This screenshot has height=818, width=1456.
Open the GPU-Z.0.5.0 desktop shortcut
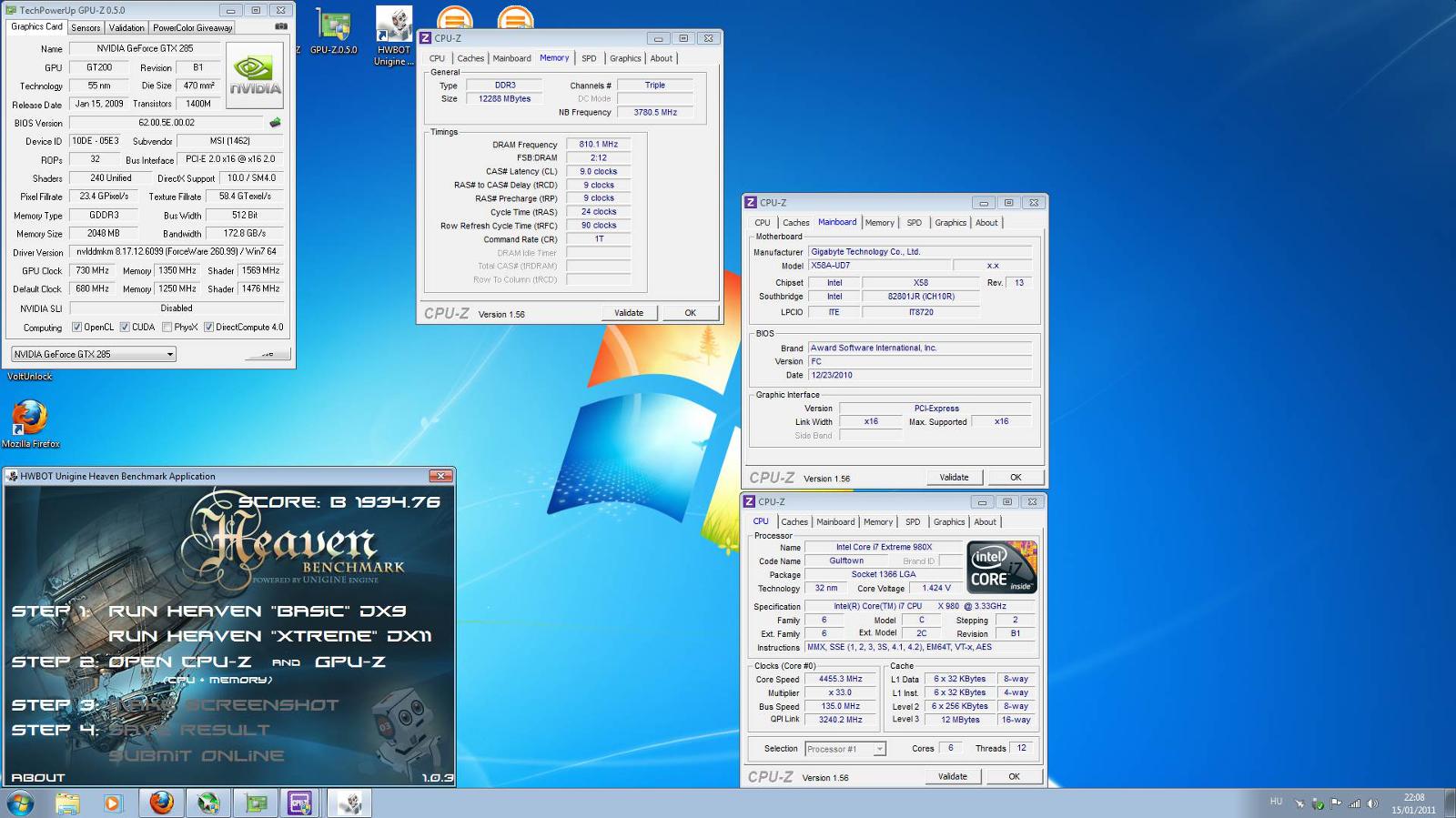[333, 32]
